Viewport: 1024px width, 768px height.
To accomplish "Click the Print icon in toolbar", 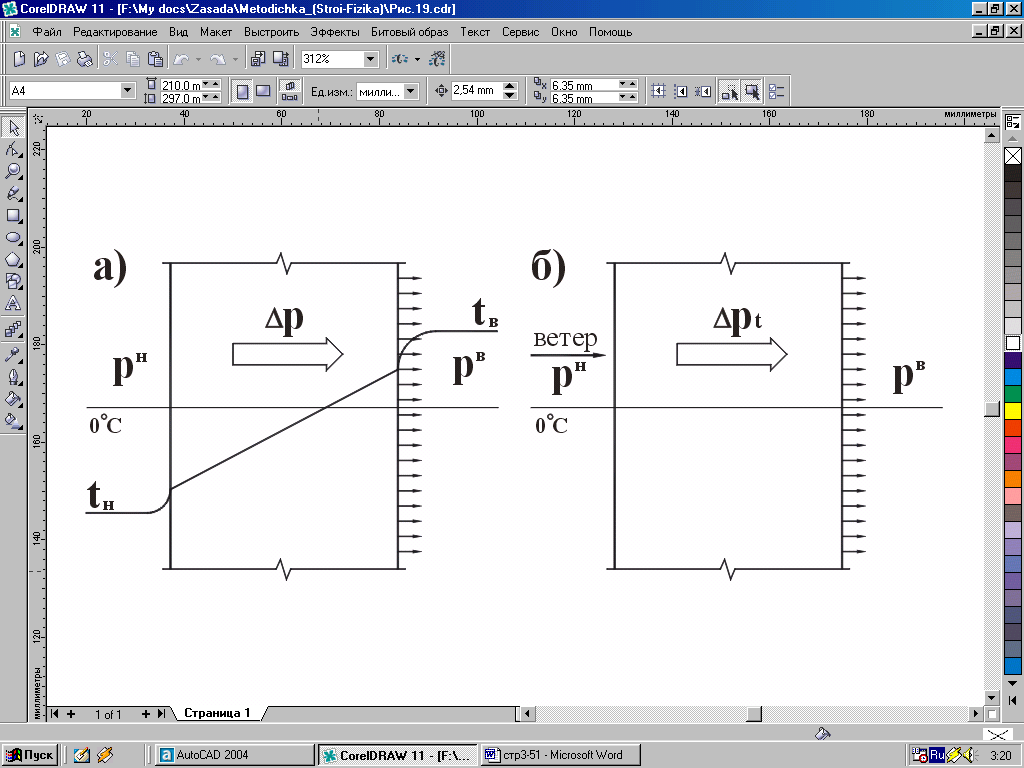I will [85, 59].
